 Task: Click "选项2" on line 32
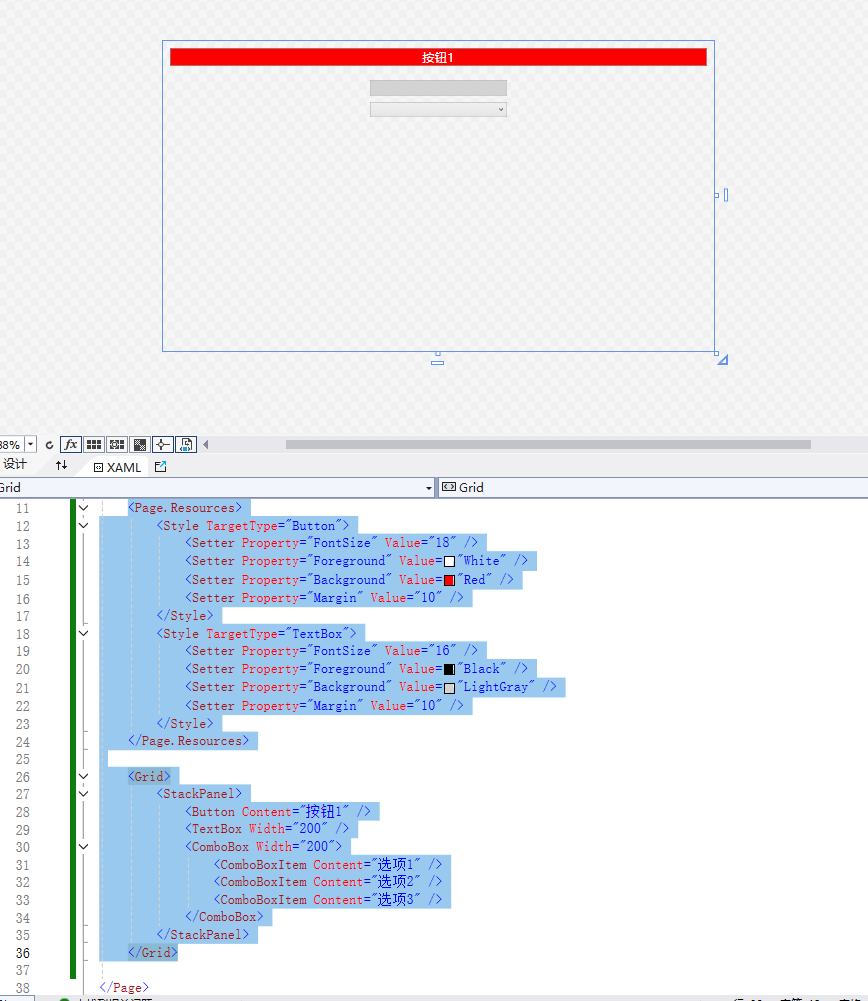(x=395, y=882)
